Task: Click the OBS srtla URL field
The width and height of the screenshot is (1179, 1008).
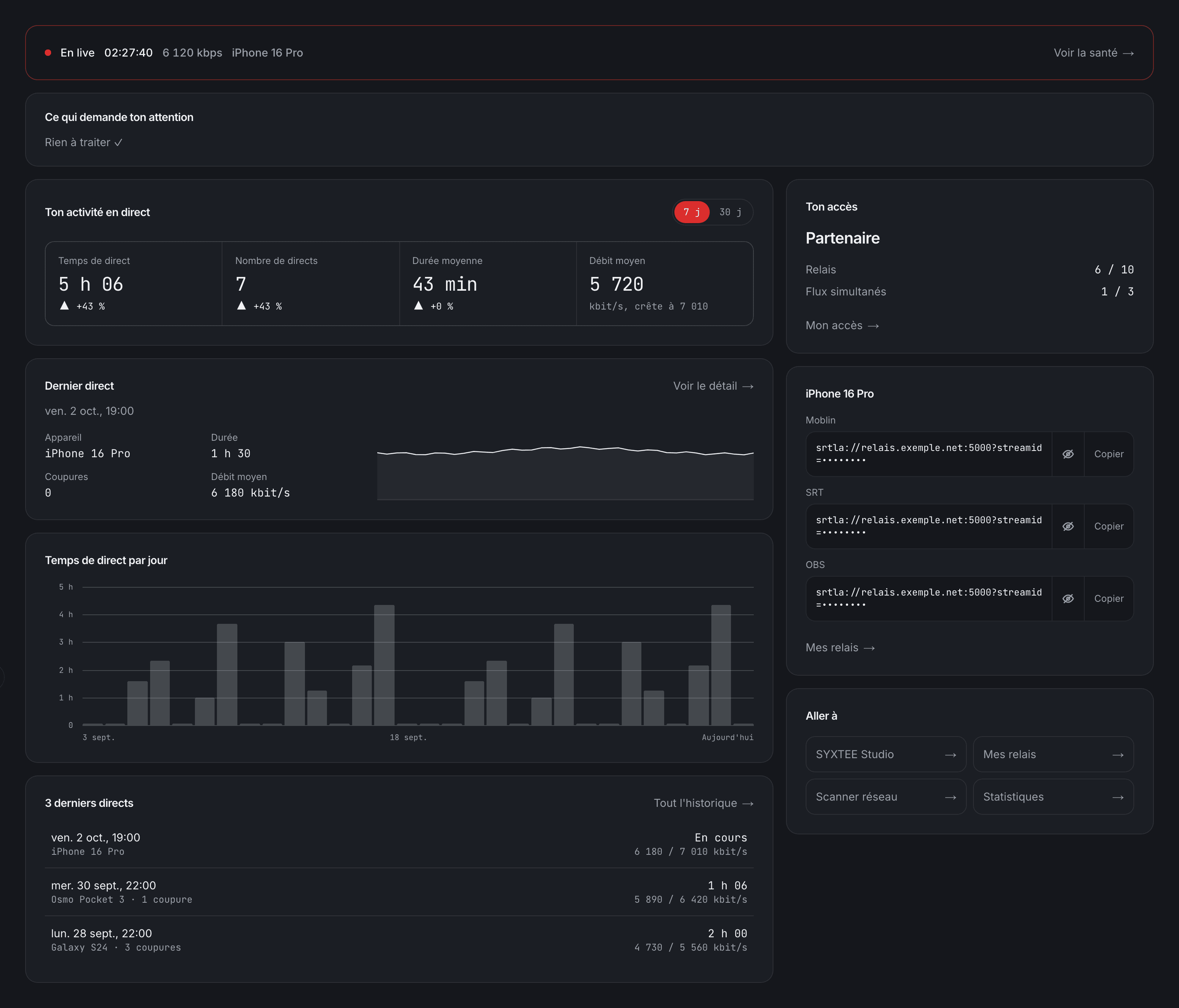Action: click(x=929, y=598)
